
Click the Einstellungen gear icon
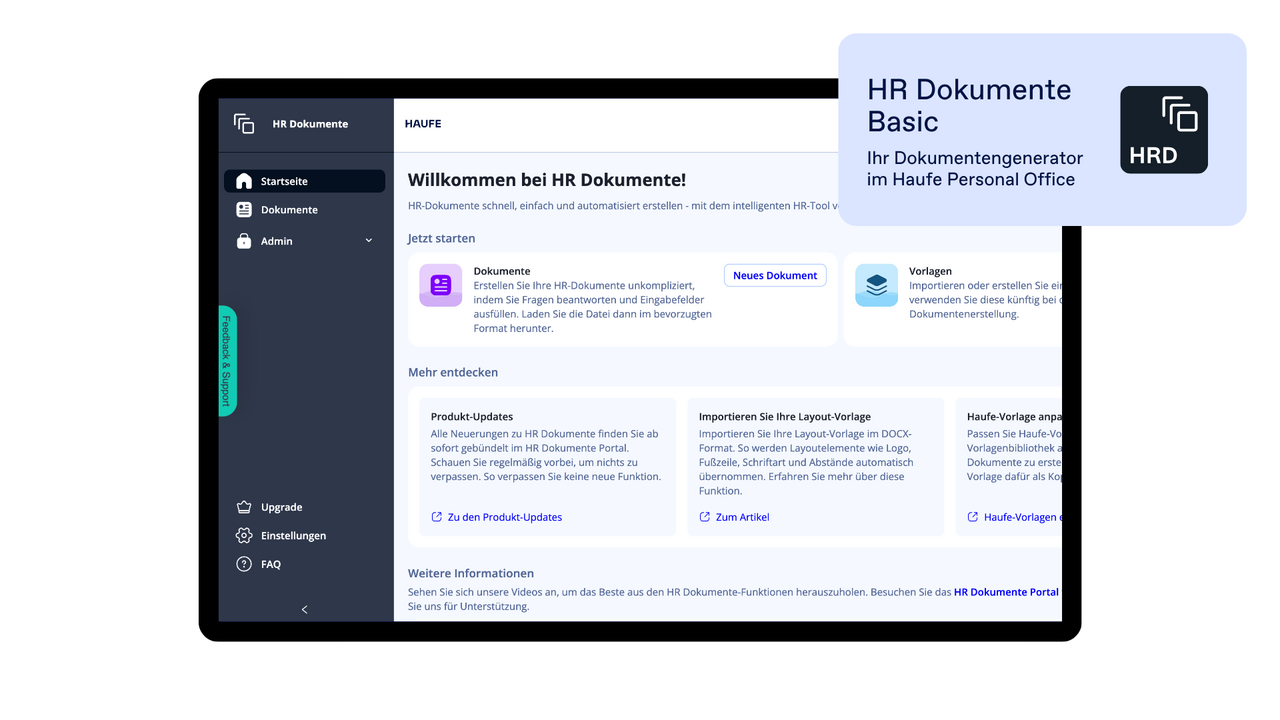244,535
